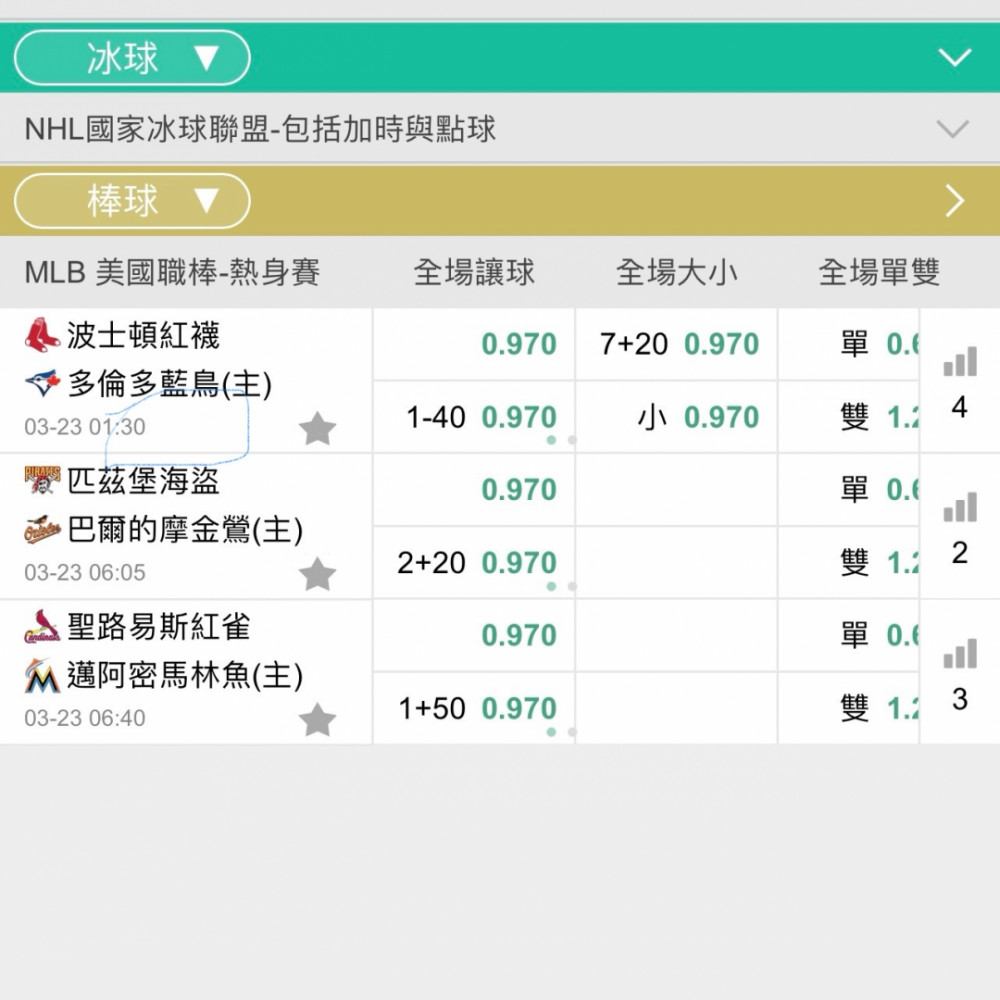Tap the Toronto Blue Jays team logo
The image size is (1000, 1000).
click(x=42, y=383)
